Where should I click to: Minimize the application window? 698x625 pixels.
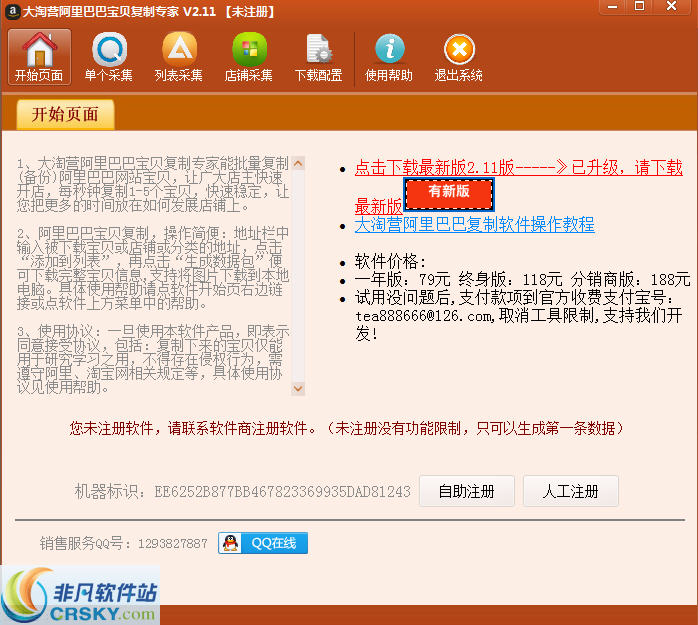pyautogui.click(x=613, y=6)
